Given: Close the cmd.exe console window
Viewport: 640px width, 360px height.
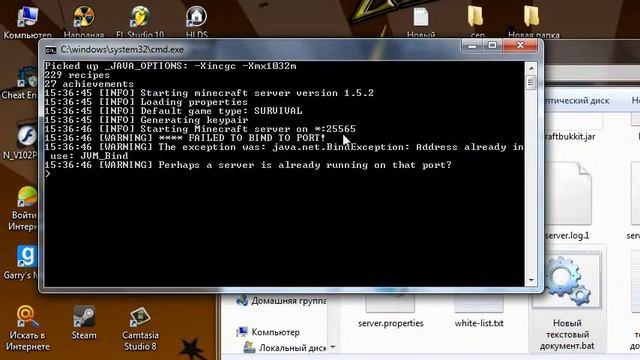Looking at the screenshot, I should point(520,45).
